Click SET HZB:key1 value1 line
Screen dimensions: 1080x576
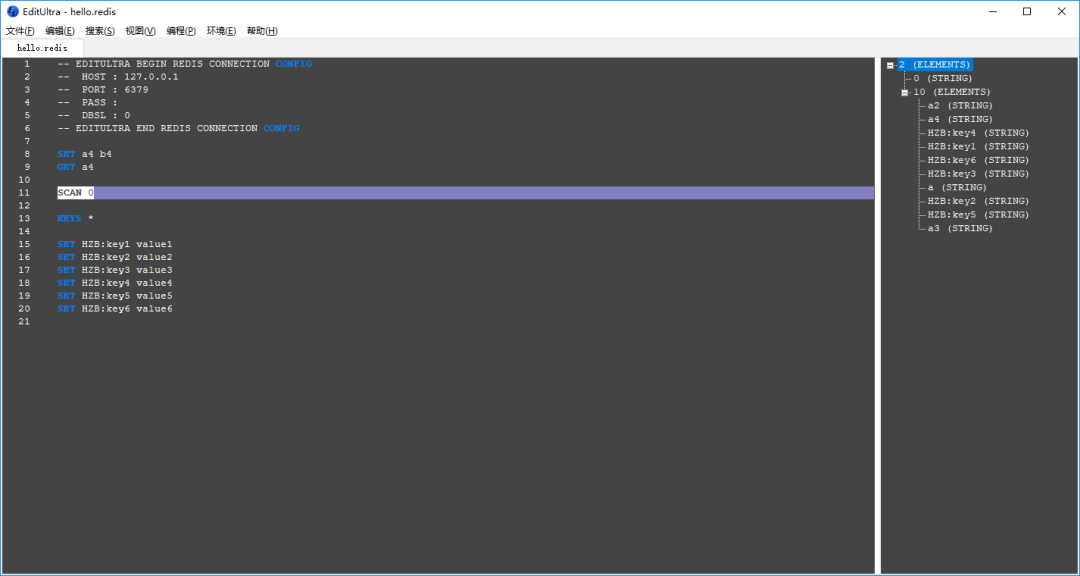(x=115, y=245)
